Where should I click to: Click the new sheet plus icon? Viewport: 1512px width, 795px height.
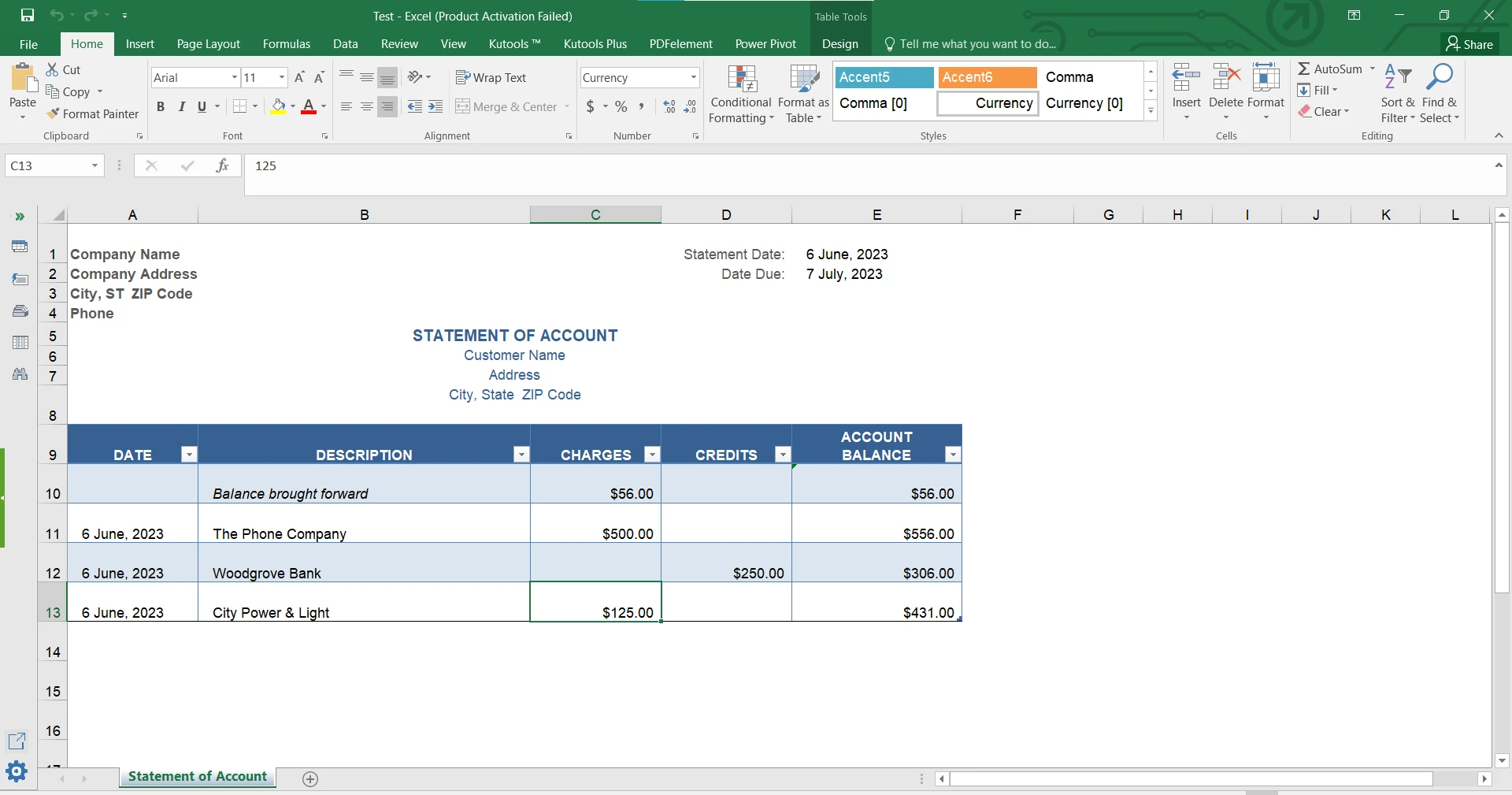310,778
